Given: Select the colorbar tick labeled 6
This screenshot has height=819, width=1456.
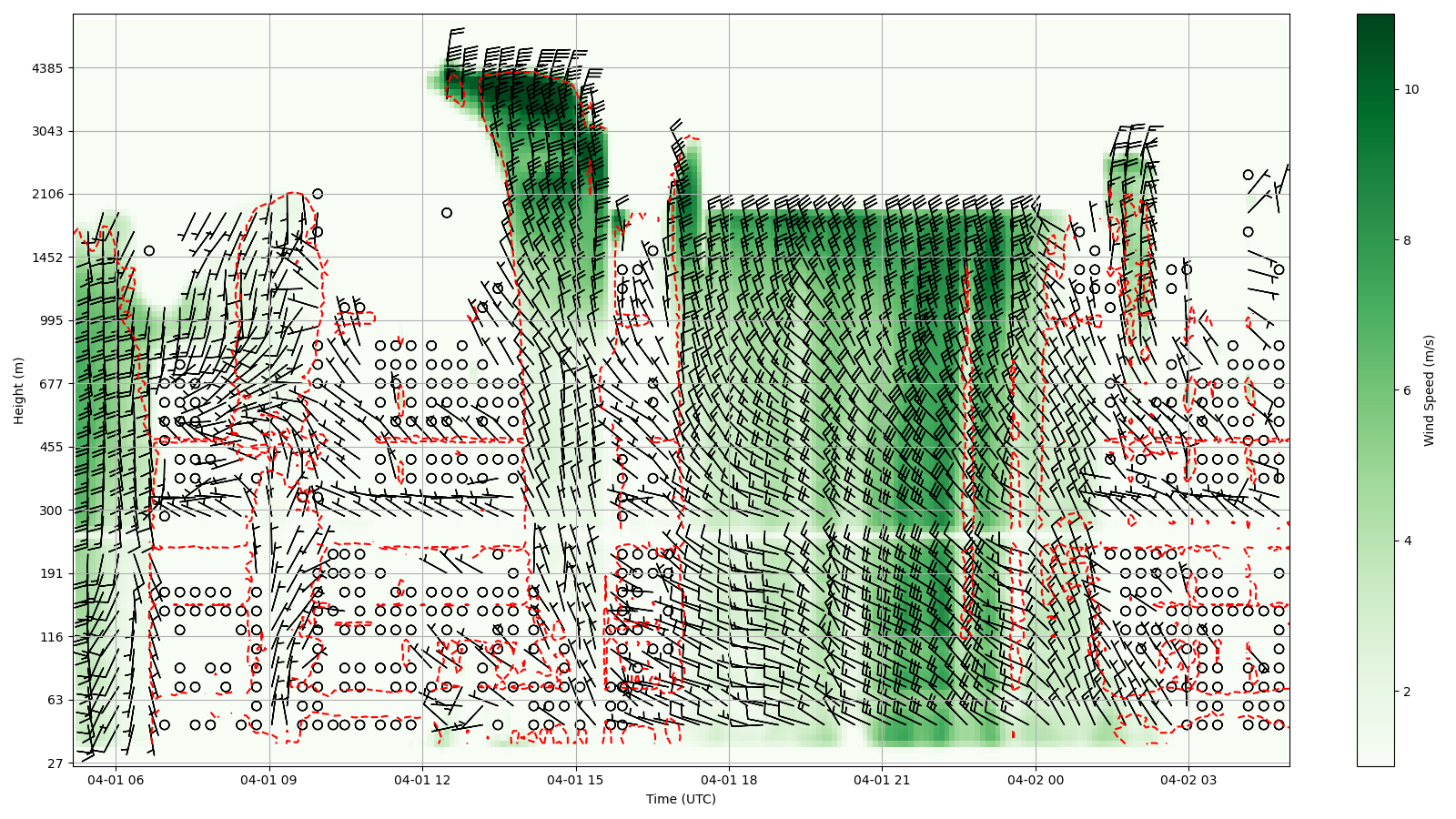Looking at the screenshot, I should tap(1408, 390).
